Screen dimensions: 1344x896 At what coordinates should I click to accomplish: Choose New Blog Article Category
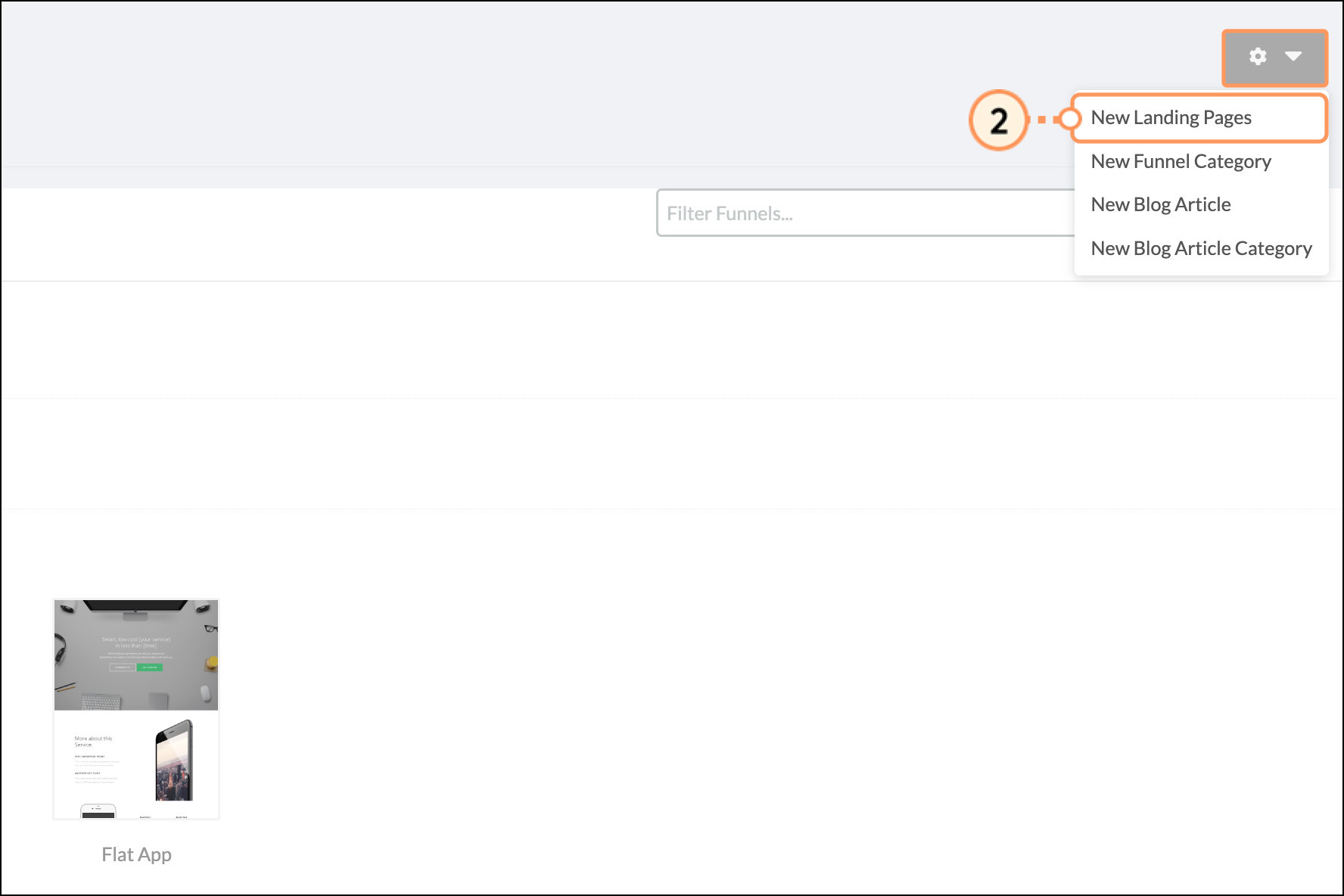[1200, 248]
